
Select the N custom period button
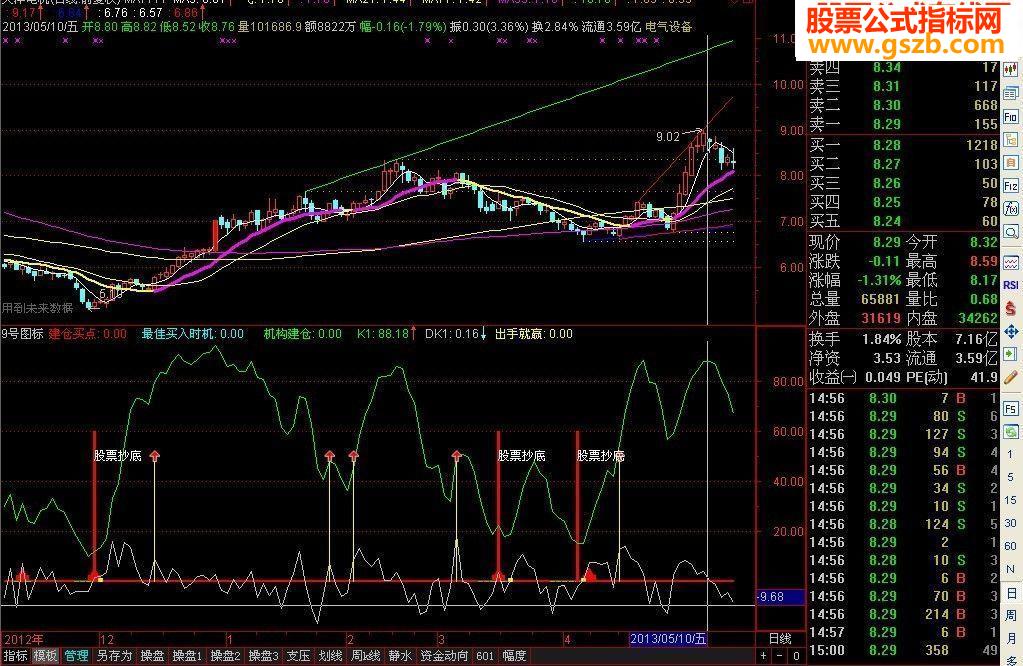(1011, 569)
